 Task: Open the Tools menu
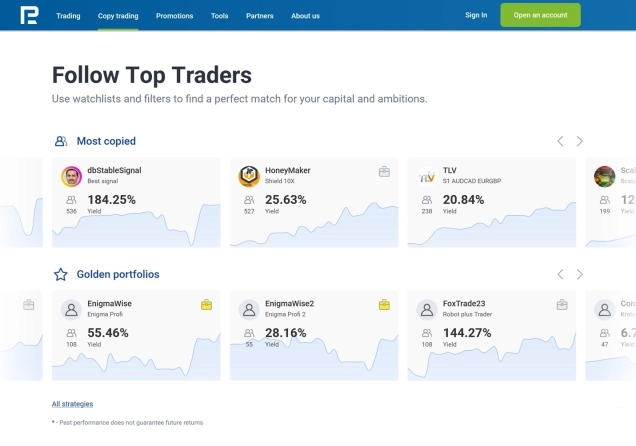click(x=219, y=16)
